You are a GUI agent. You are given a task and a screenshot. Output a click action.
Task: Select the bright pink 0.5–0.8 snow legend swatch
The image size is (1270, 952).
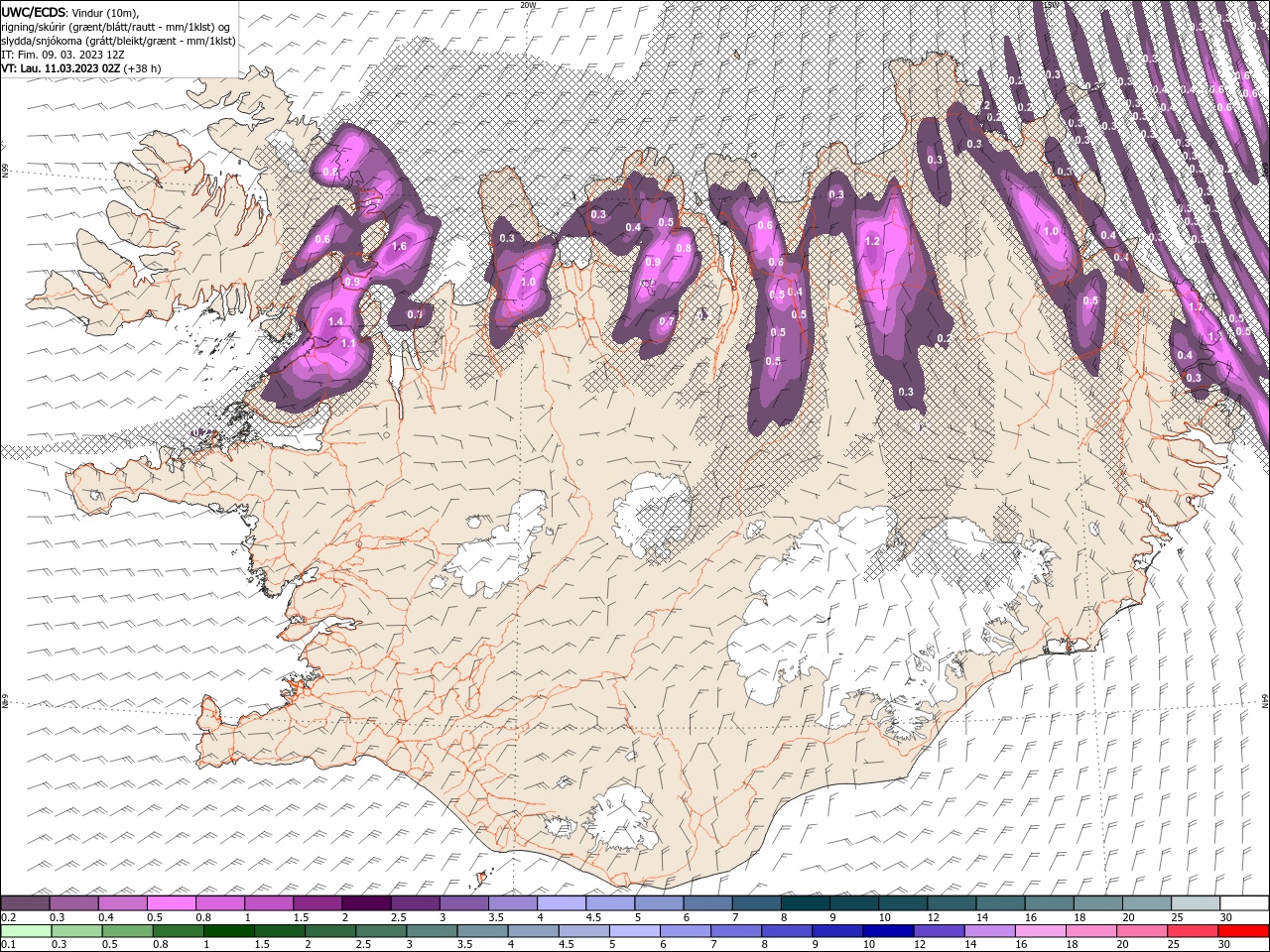pyautogui.click(x=171, y=903)
